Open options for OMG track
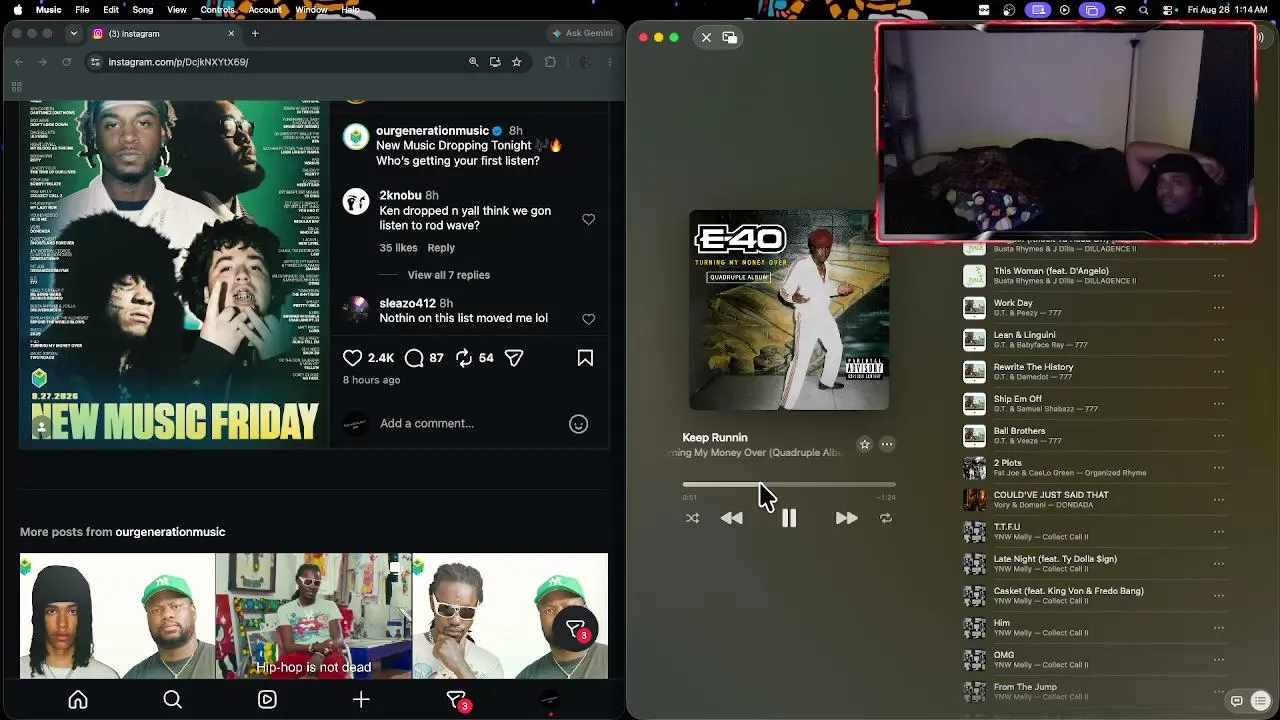The image size is (1280, 720). (x=1218, y=660)
